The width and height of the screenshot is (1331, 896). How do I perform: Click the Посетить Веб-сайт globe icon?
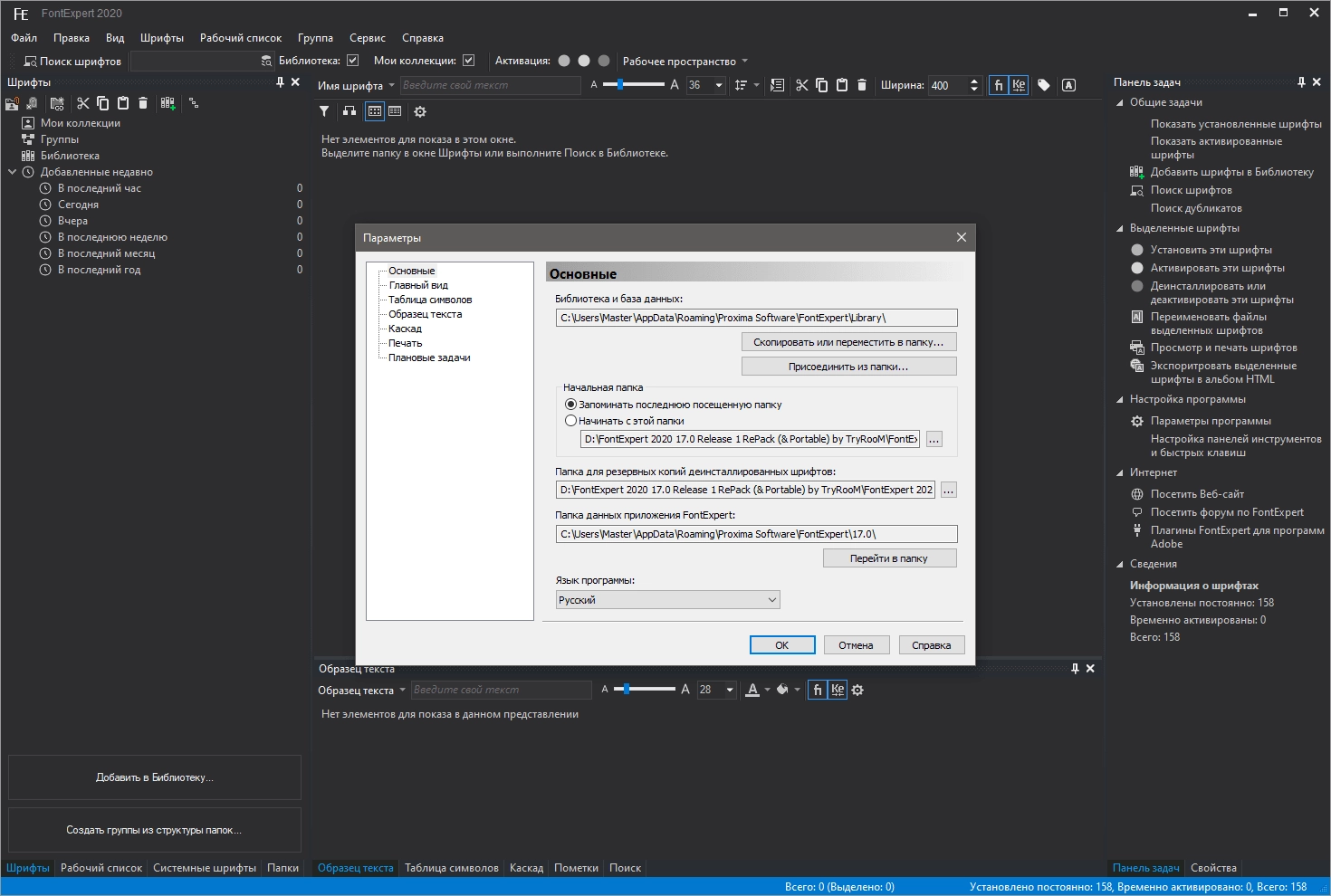[1137, 494]
